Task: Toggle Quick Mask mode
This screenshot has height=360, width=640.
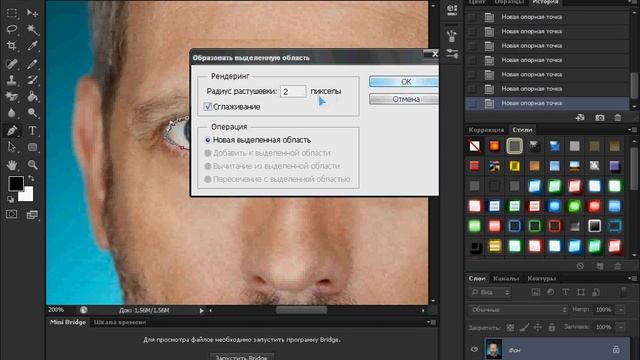Action: point(12,214)
